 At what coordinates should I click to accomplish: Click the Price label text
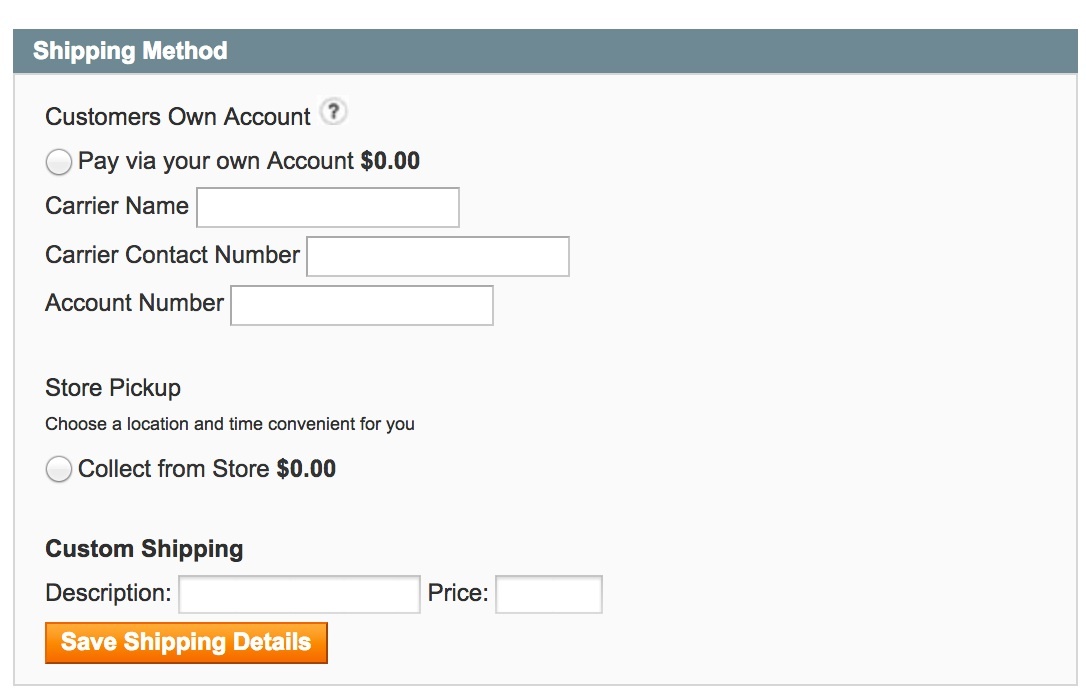pyautogui.click(x=457, y=593)
